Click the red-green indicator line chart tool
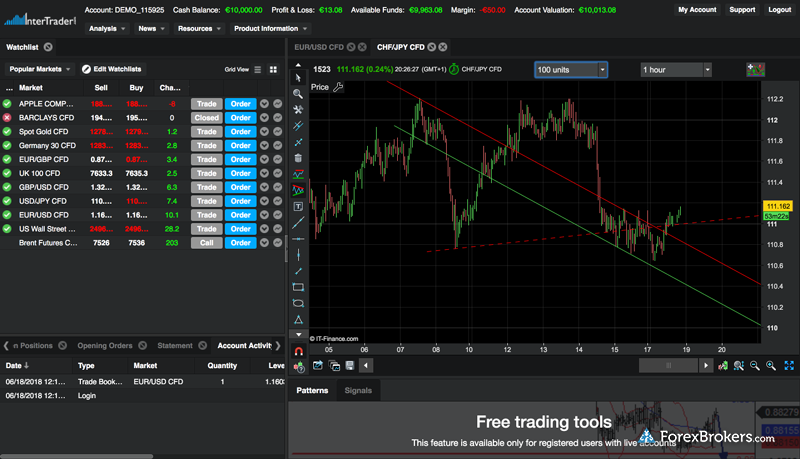Screen dimensions: 800x459 point(298,174)
